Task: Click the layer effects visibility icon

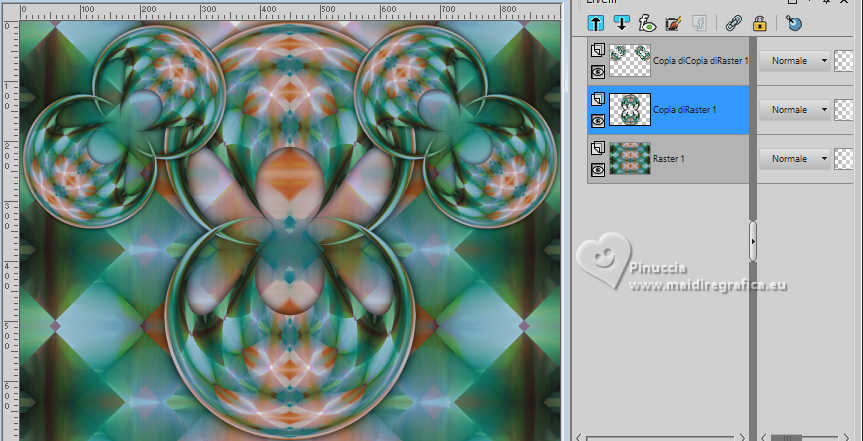Action: (648, 23)
